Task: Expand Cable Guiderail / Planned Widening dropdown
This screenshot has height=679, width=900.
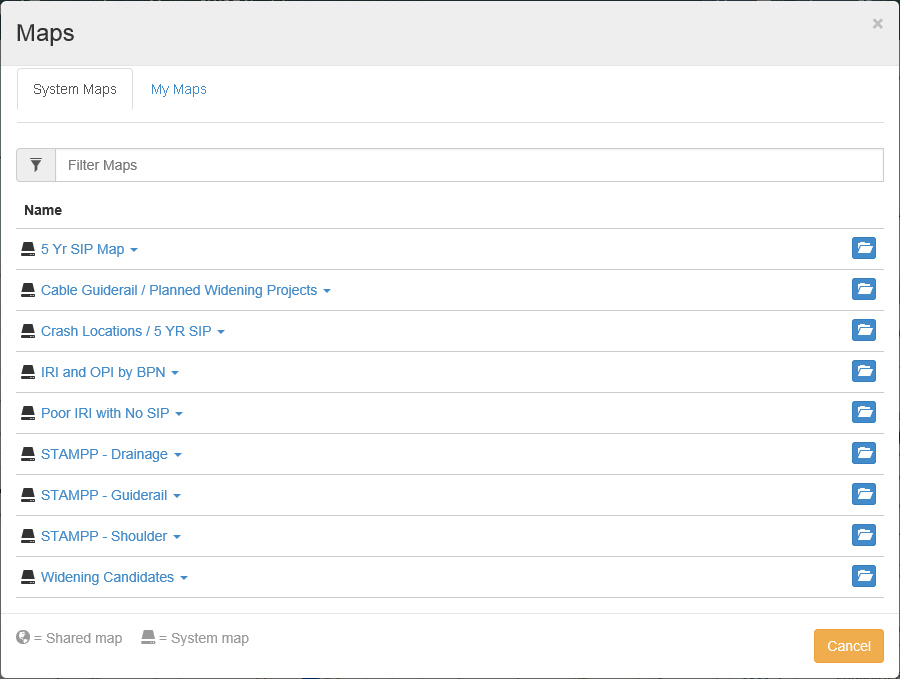Action: click(x=327, y=291)
